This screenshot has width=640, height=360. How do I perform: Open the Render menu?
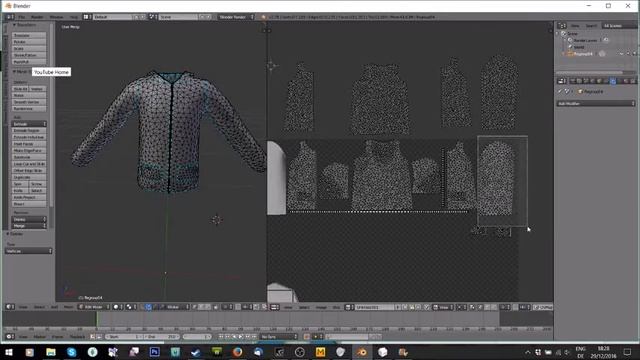[37, 17]
